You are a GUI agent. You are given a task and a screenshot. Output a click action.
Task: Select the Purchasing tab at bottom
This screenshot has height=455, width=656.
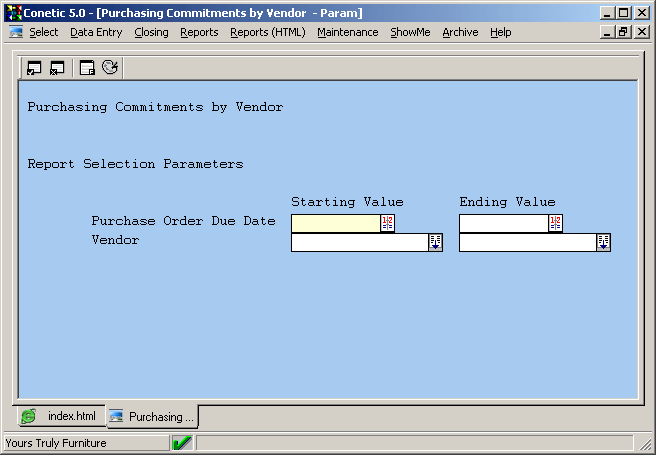(153, 416)
